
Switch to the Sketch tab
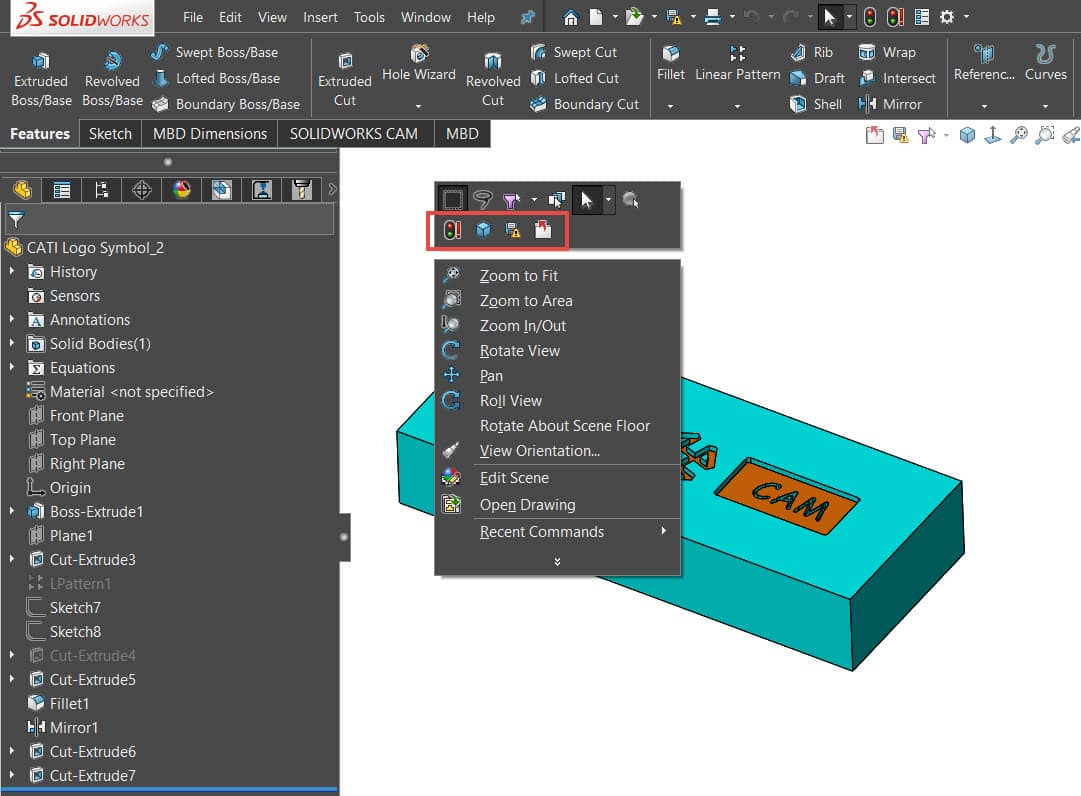tap(110, 134)
